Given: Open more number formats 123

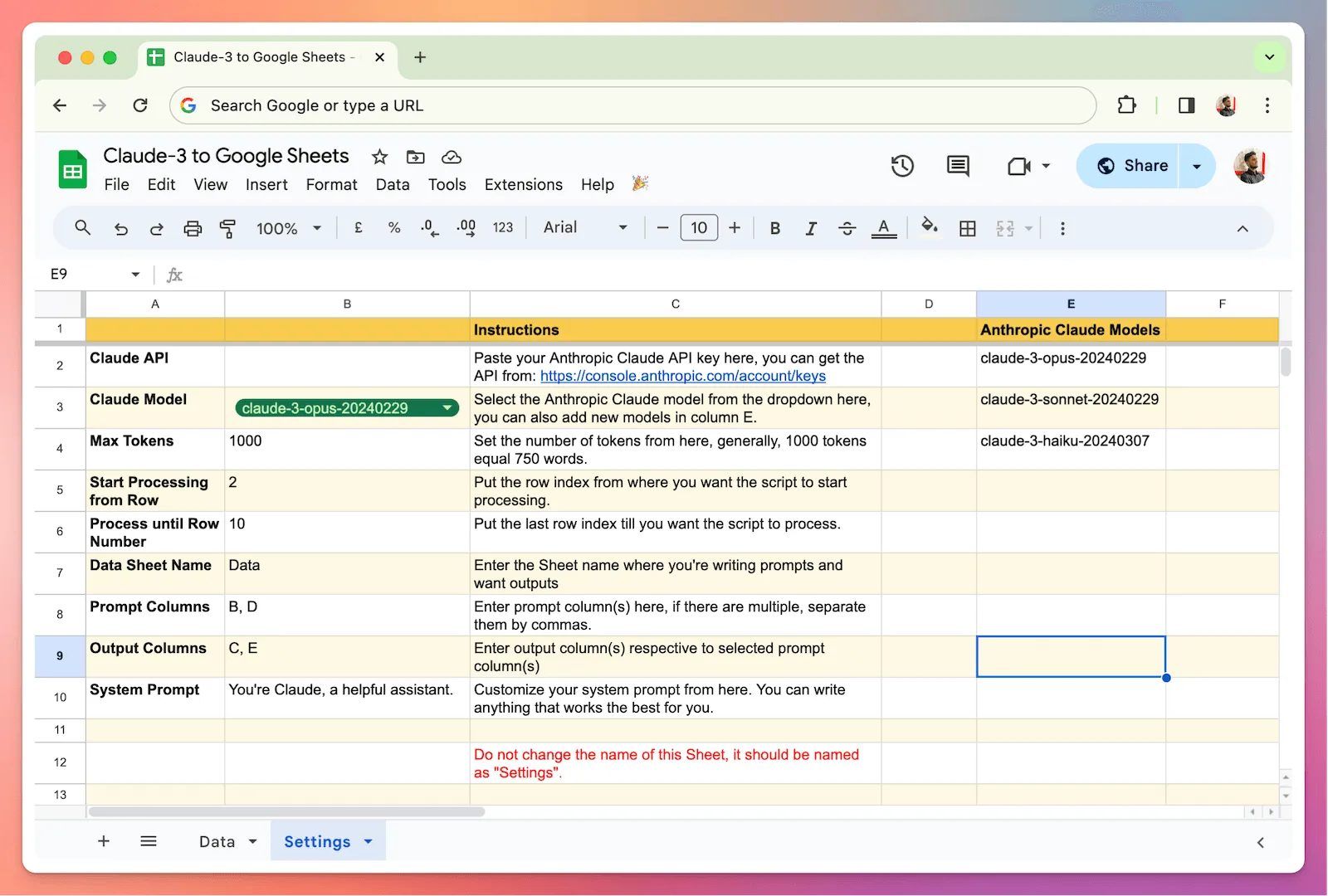Looking at the screenshot, I should tap(503, 227).
